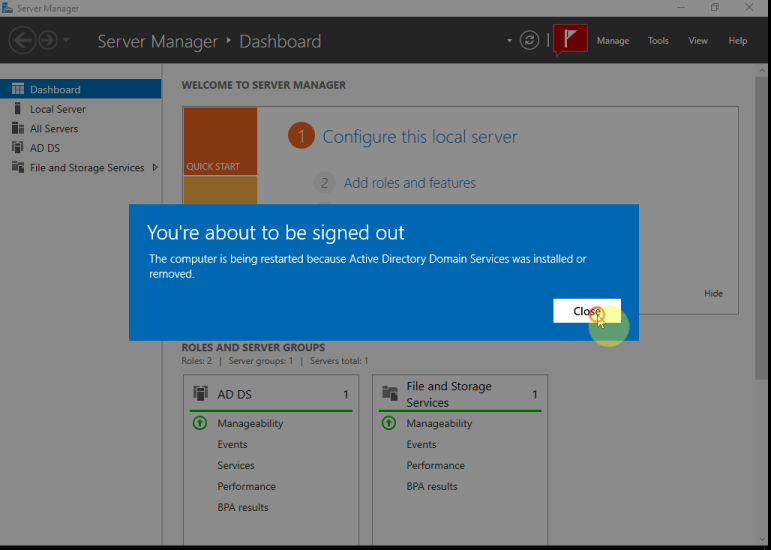
Task: Click Add roles and features link
Action: 410,183
